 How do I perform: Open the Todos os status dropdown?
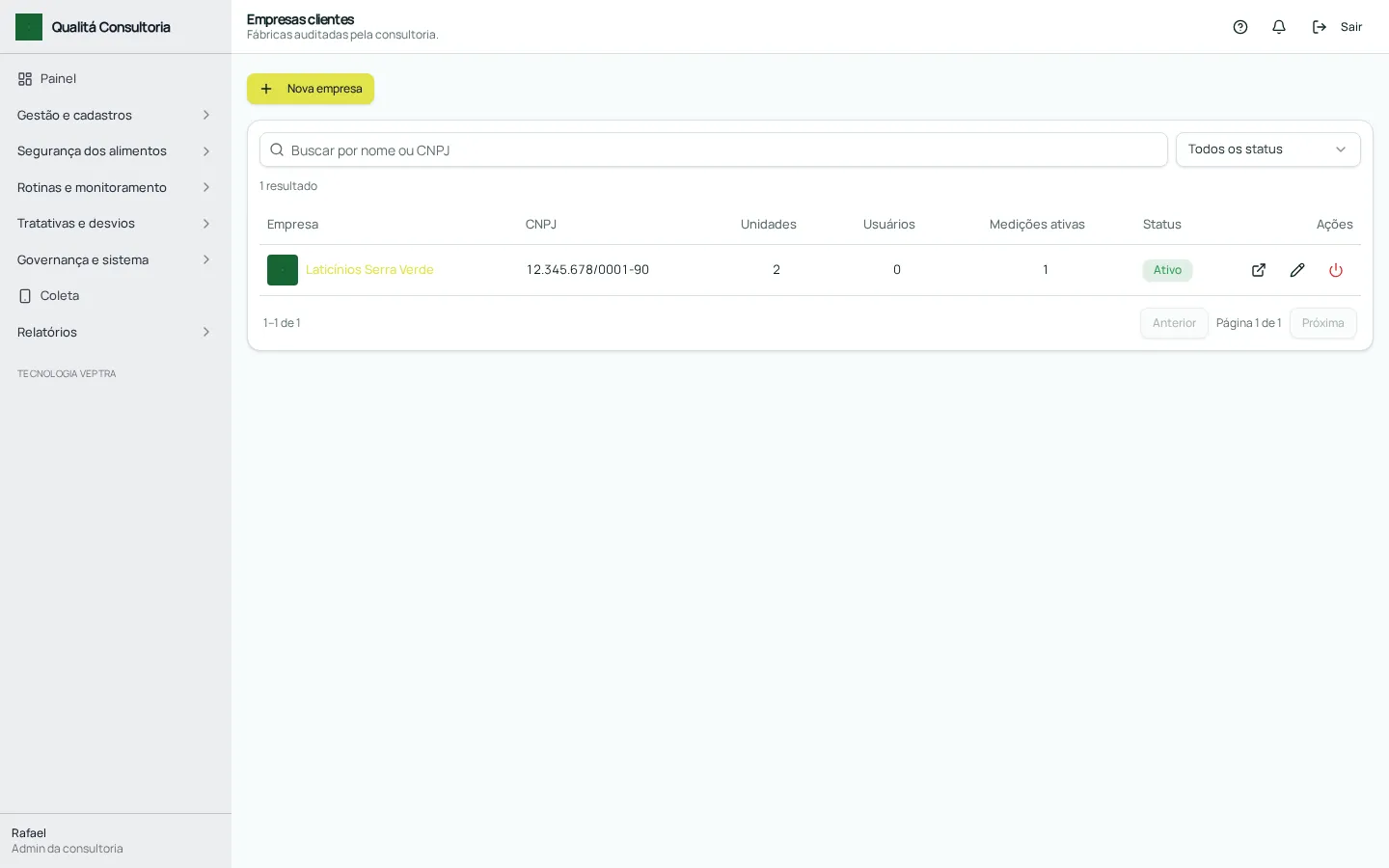click(x=1267, y=149)
